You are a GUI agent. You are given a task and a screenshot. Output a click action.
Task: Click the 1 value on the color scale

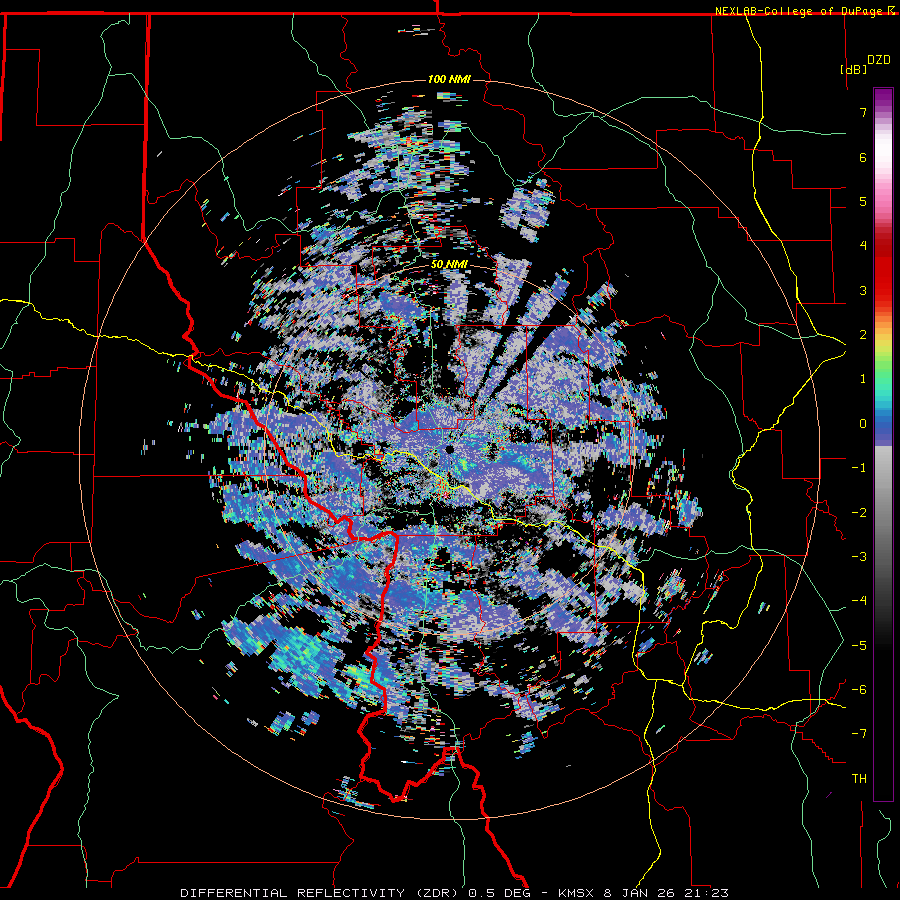(x=863, y=379)
